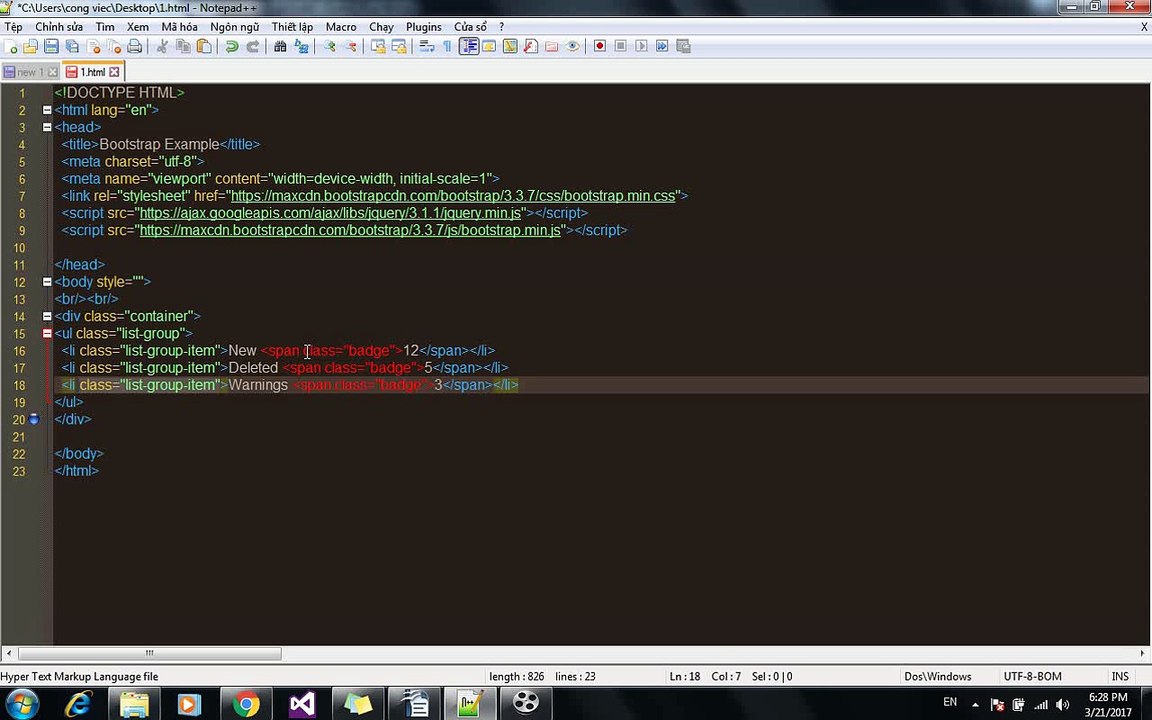Image resolution: width=1152 pixels, height=720 pixels.
Task: Toggle the Folder as Workspace icon
Action: 551,46
